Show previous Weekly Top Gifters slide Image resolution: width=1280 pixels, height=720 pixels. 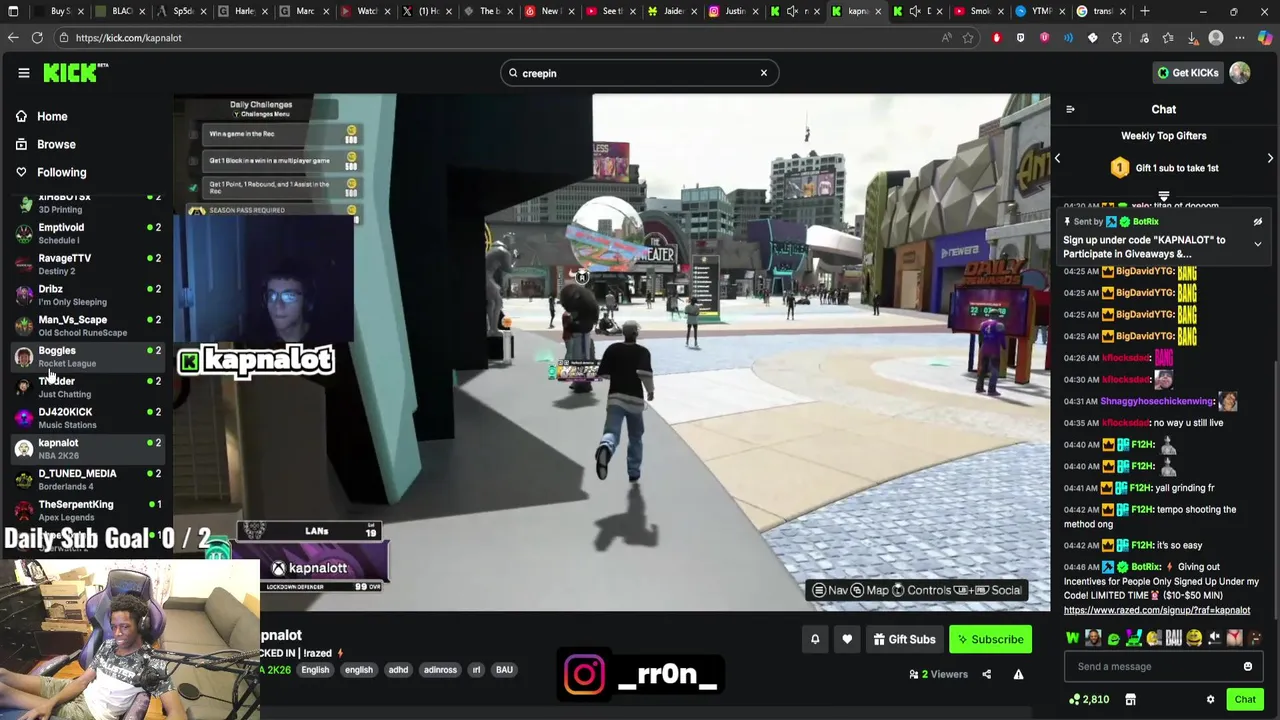pyautogui.click(x=1057, y=158)
